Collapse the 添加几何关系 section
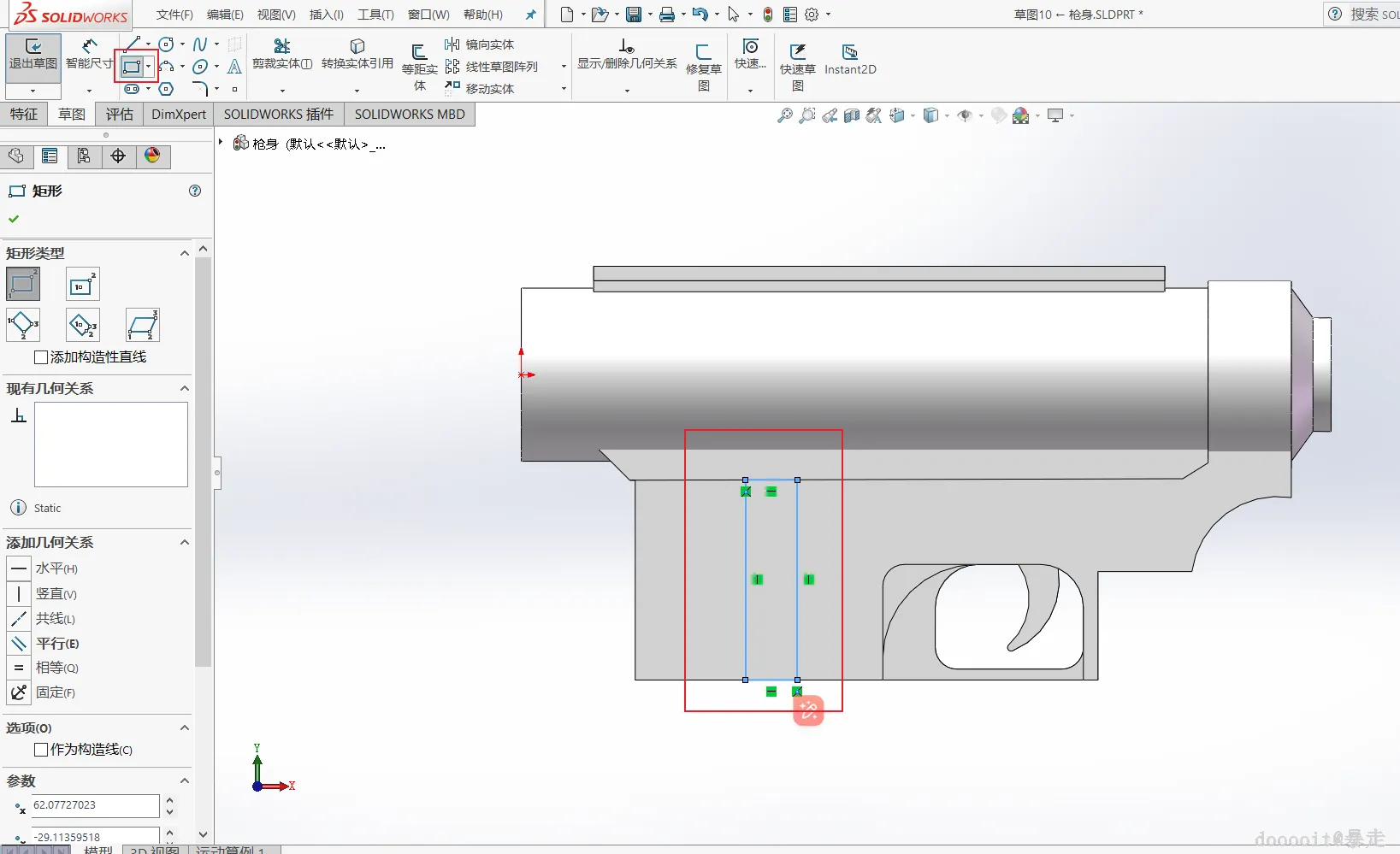This screenshot has height=854, width=1400. [x=184, y=542]
